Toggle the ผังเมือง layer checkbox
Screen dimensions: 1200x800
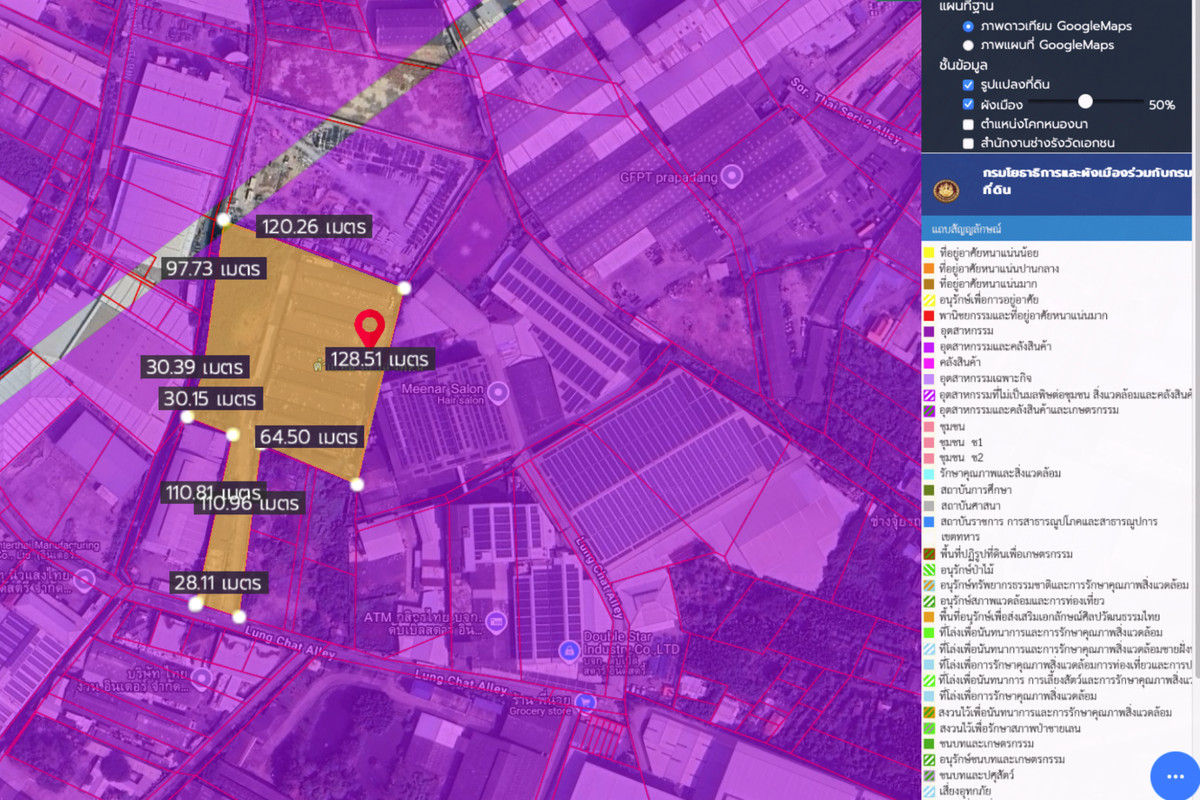pos(968,104)
